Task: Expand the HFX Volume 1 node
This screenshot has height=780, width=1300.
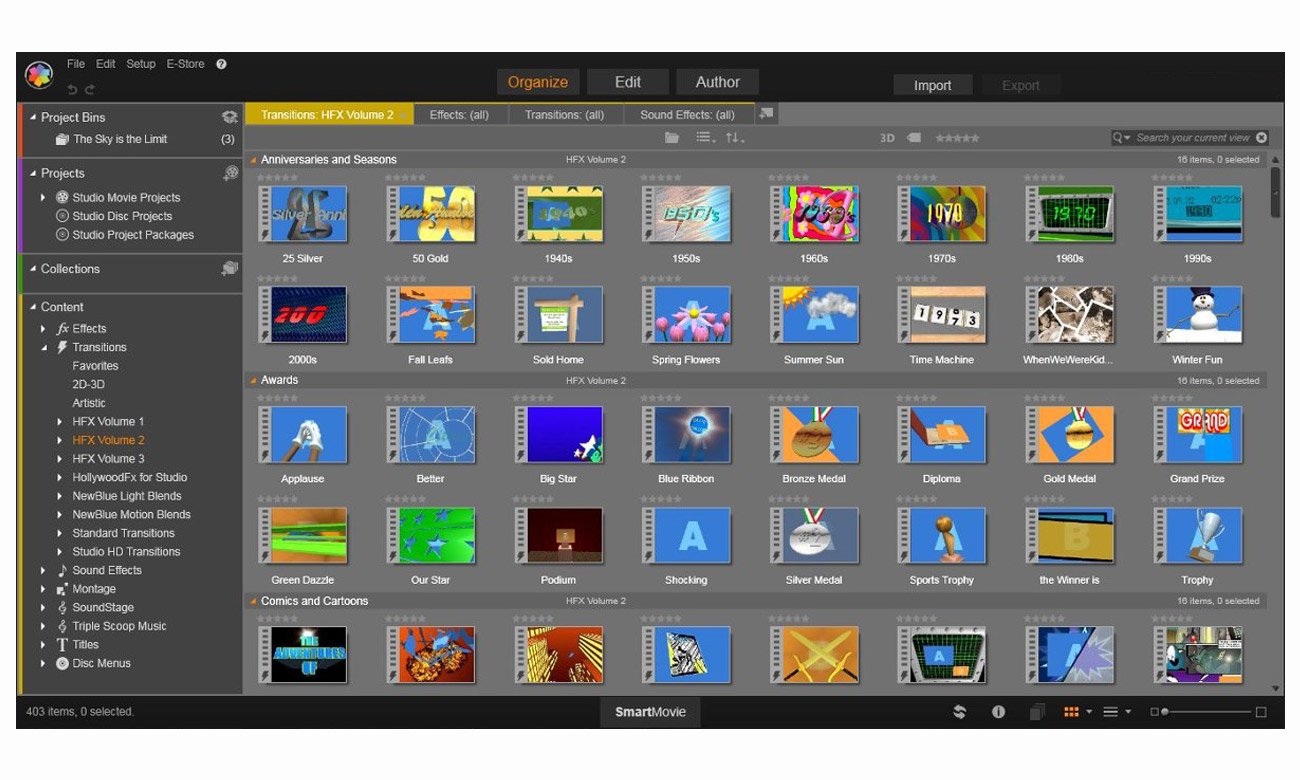Action: pos(61,422)
